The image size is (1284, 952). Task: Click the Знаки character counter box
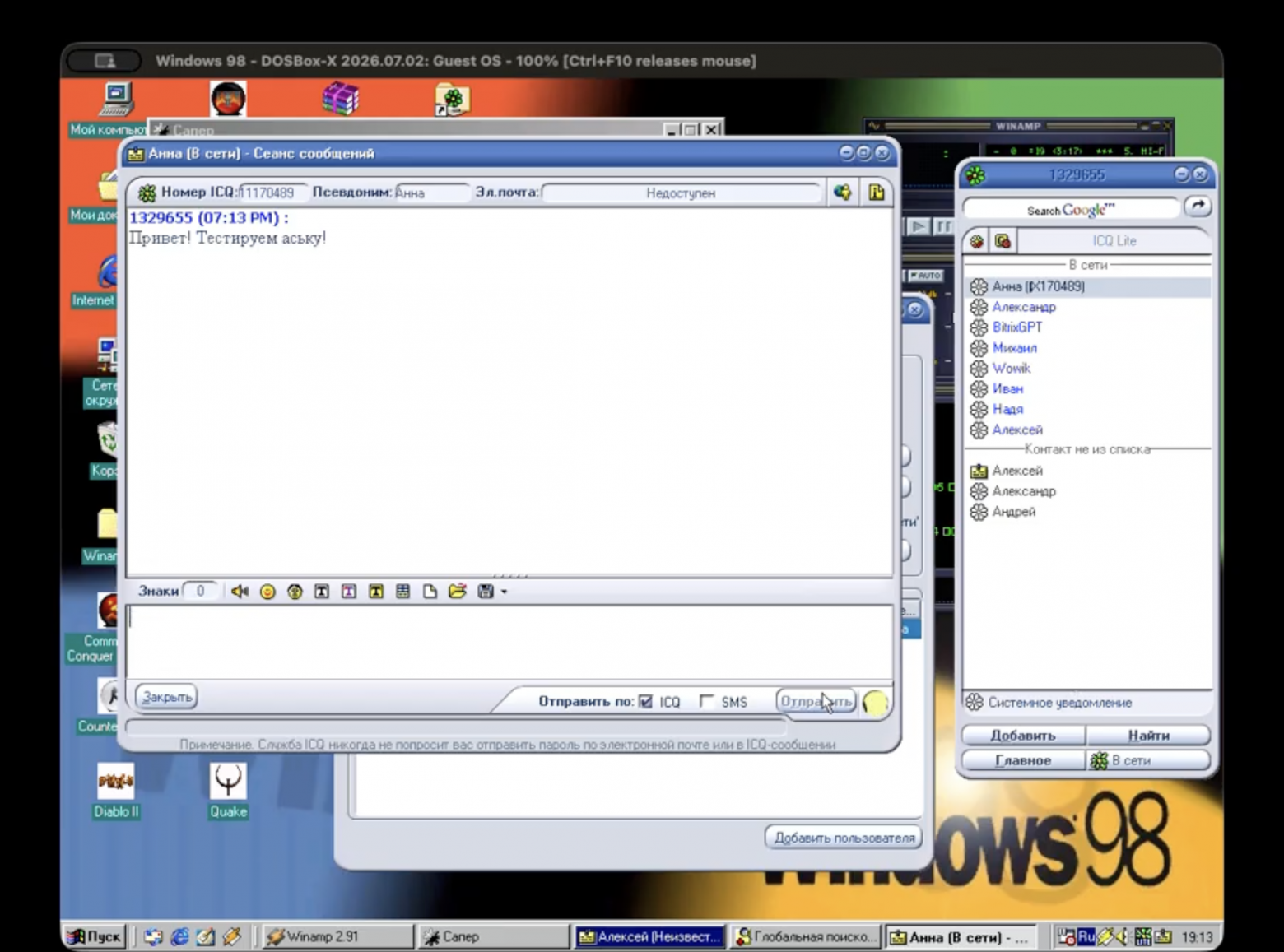[x=200, y=591]
